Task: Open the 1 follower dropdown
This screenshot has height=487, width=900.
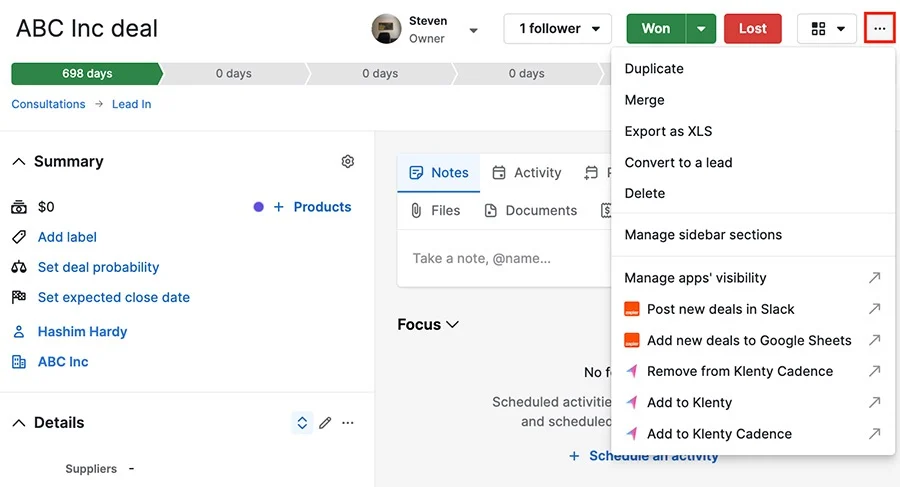Action: coord(557,29)
